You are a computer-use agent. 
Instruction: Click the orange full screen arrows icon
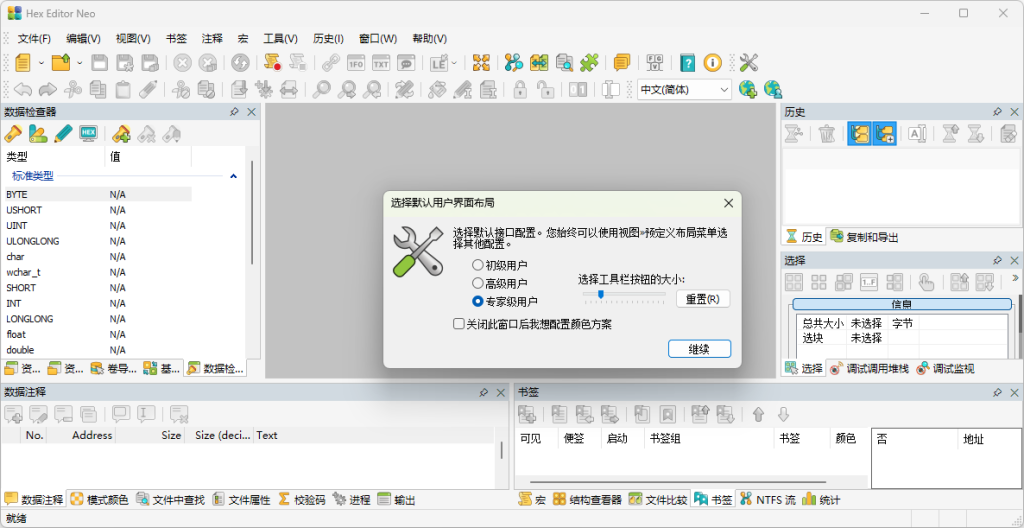point(481,63)
